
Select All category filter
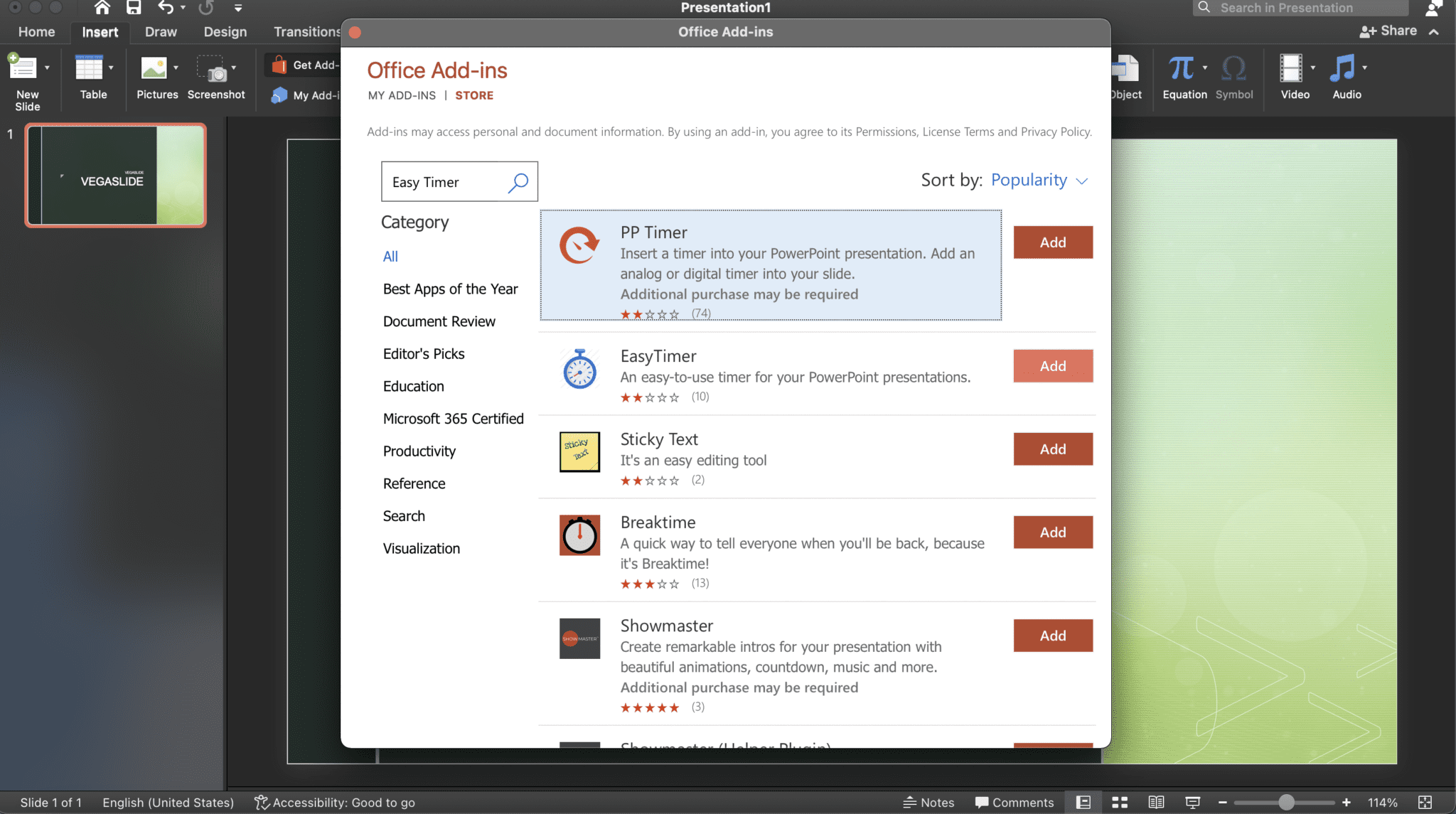[390, 255]
